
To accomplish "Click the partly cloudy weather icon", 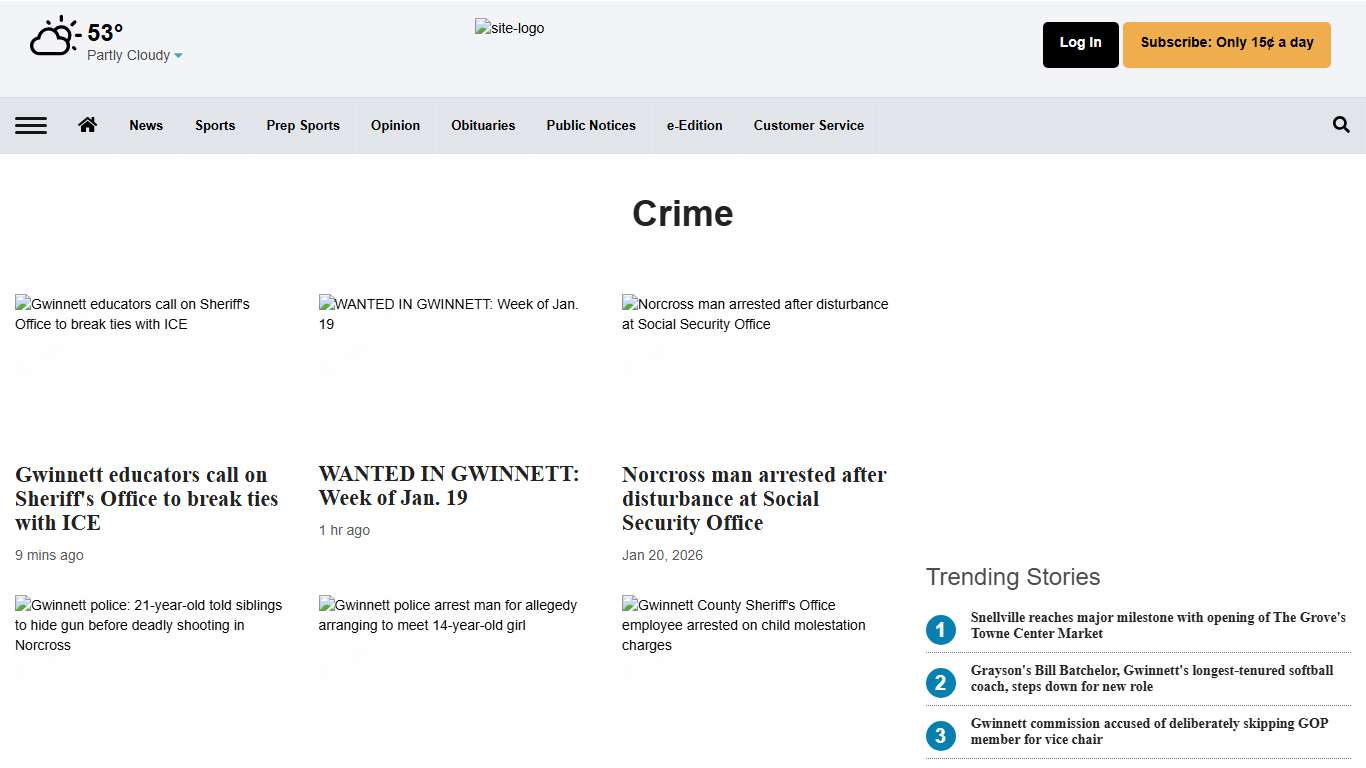I will pos(54,35).
